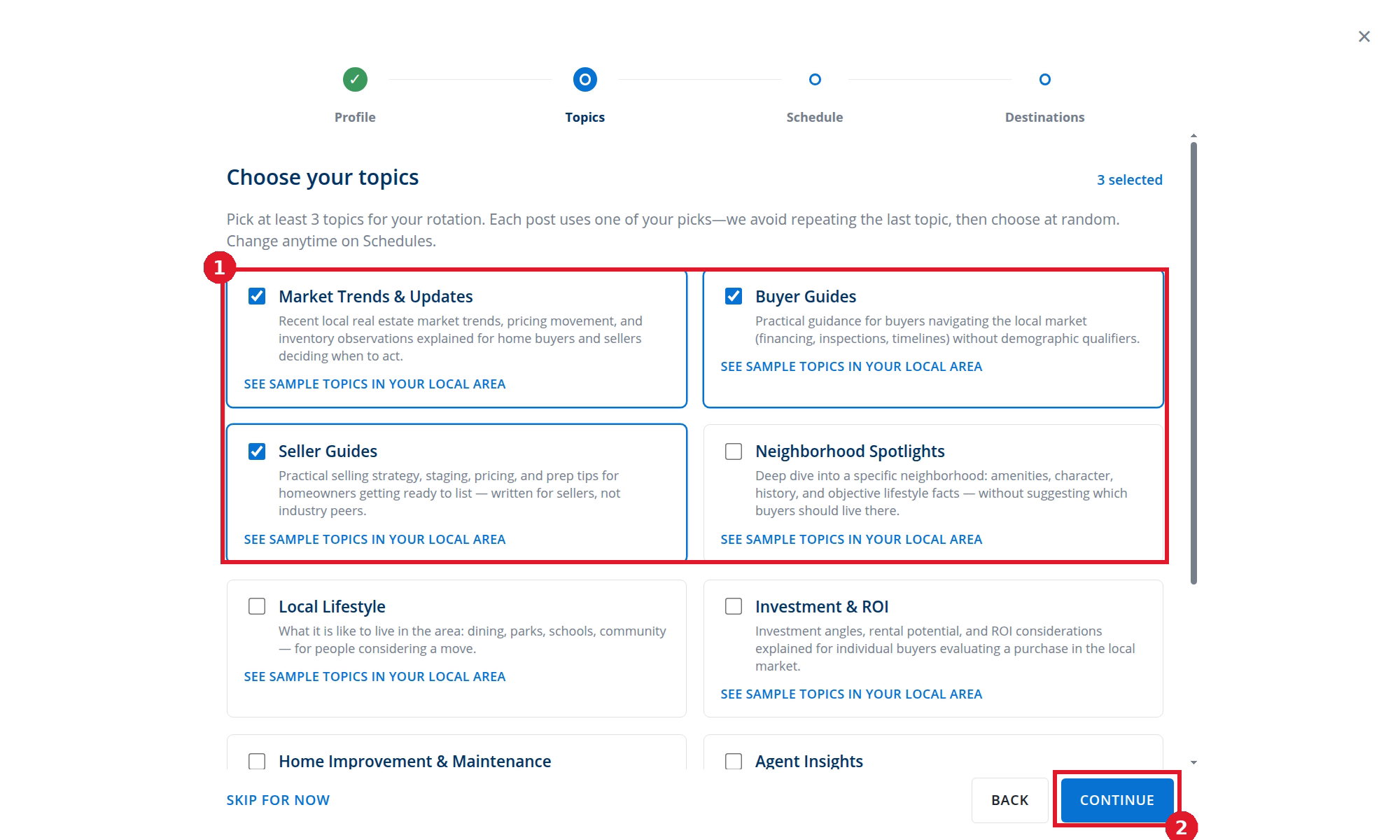Screen dimensions: 1400x840
Task: Close the setup wizard with the X icon
Action: coord(1364,36)
